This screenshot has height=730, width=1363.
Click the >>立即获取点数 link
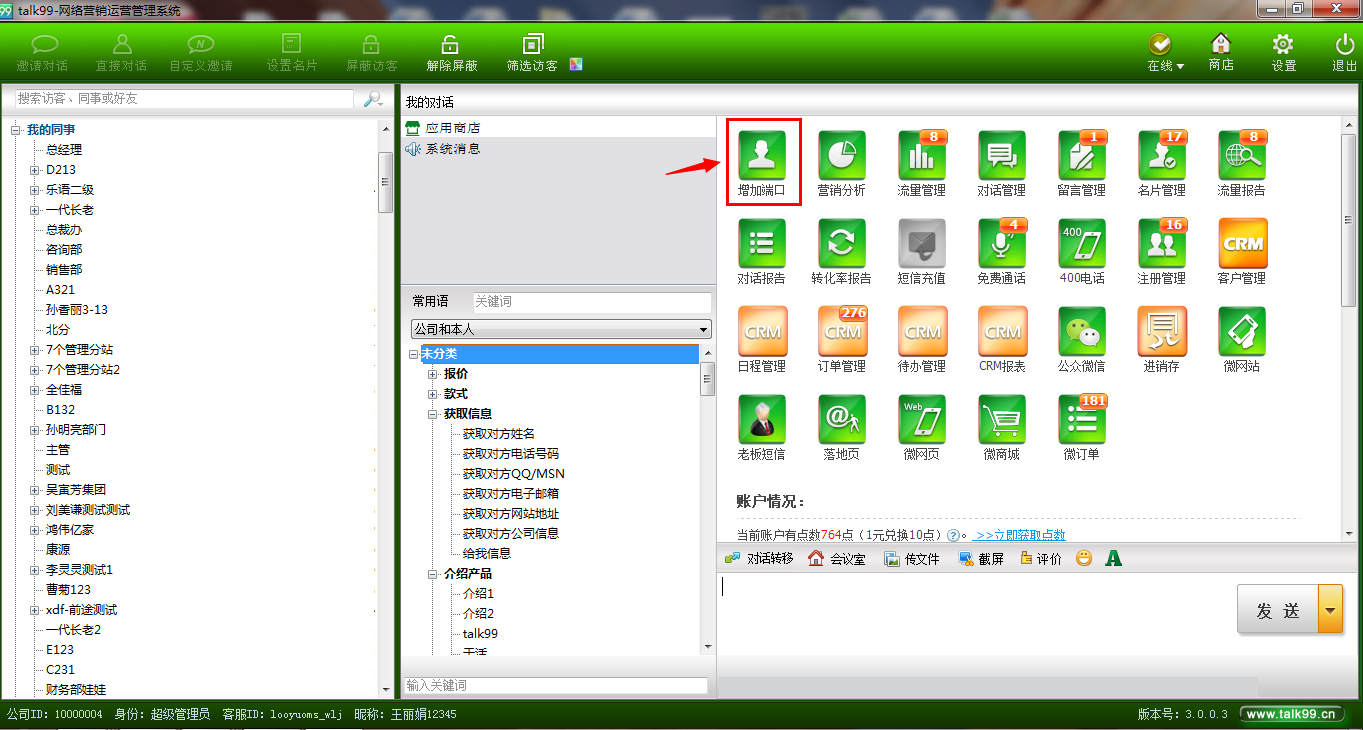(1019, 535)
